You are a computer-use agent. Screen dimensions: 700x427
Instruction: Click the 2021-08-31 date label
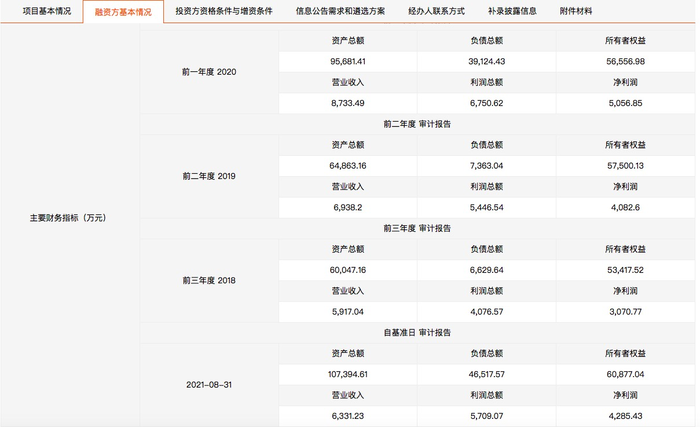209,385
